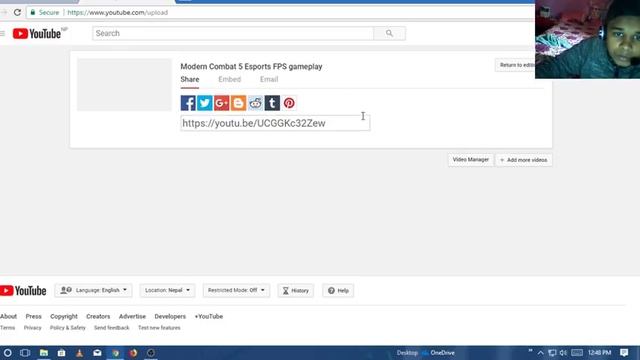
Task: Switch to Chrome on taskbar
Action: 116,353
